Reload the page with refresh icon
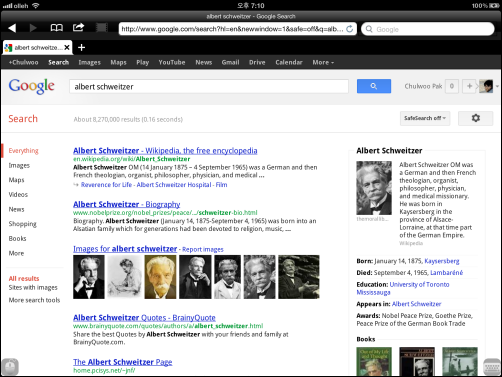The image size is (502, 377). coord(349,29)
